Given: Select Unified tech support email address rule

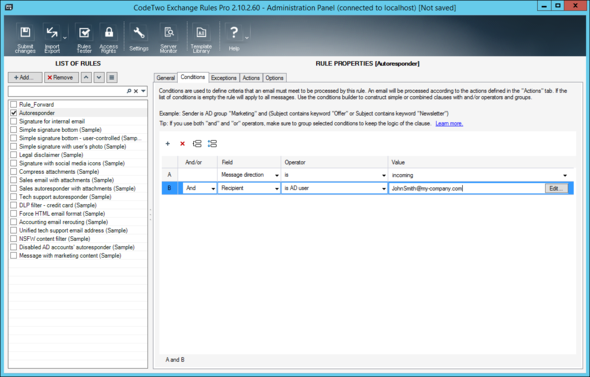Looking at the screenshot, I should [x=73, y=230].
